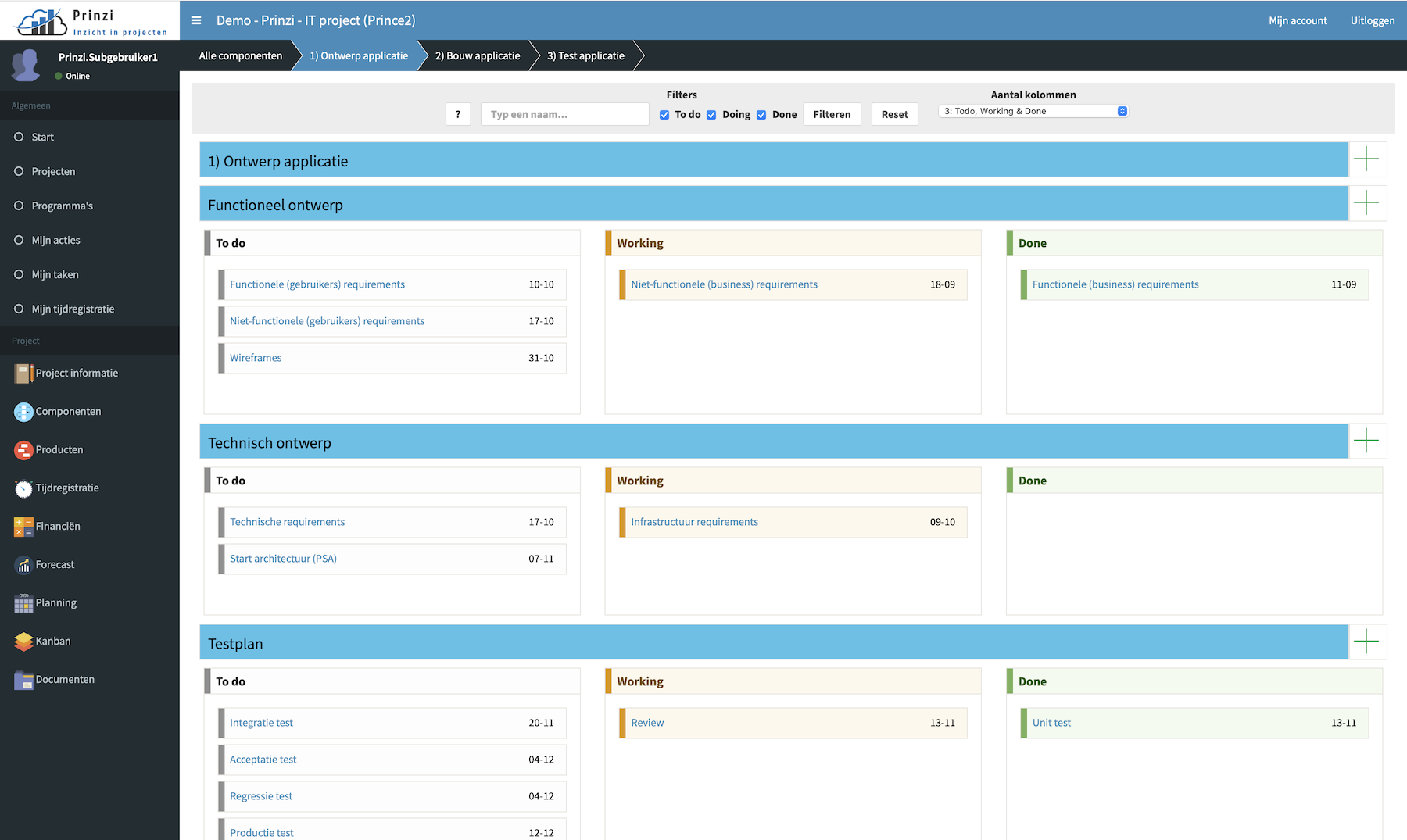The width and height of the screenshot is (1407, 840).
Task: Add item with plus on Ontwerp applicatie header
Action: pos(1366,159)
